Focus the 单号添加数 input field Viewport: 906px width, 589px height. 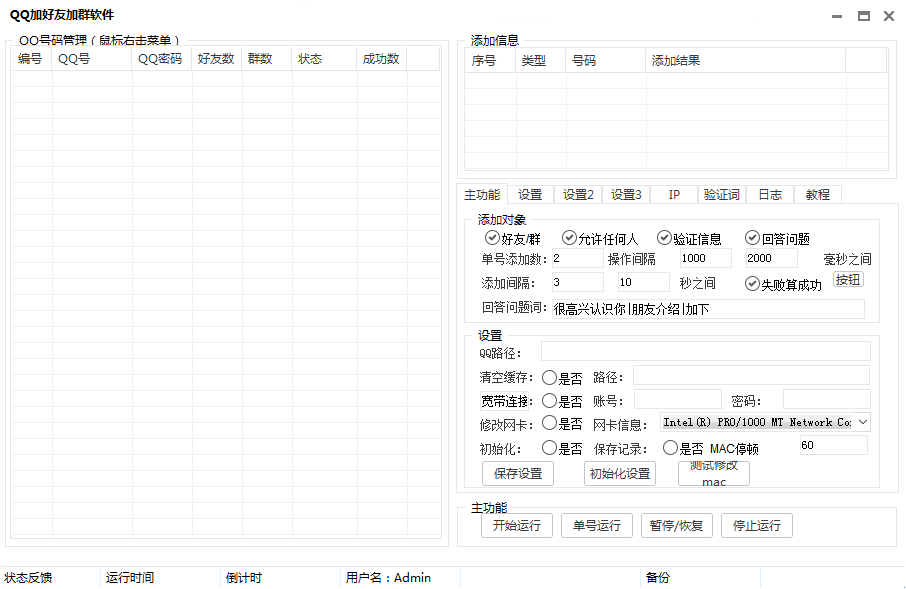pos(577,258)
